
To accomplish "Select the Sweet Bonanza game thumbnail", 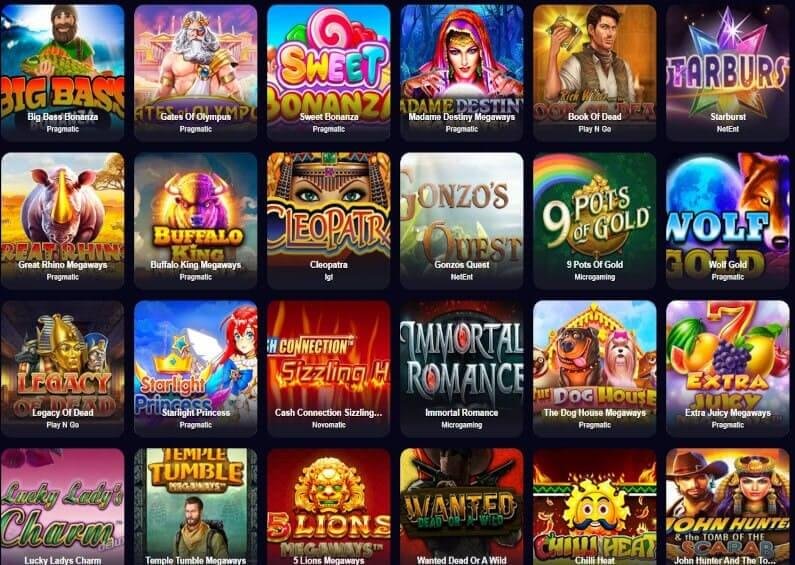I will point(329,73).
